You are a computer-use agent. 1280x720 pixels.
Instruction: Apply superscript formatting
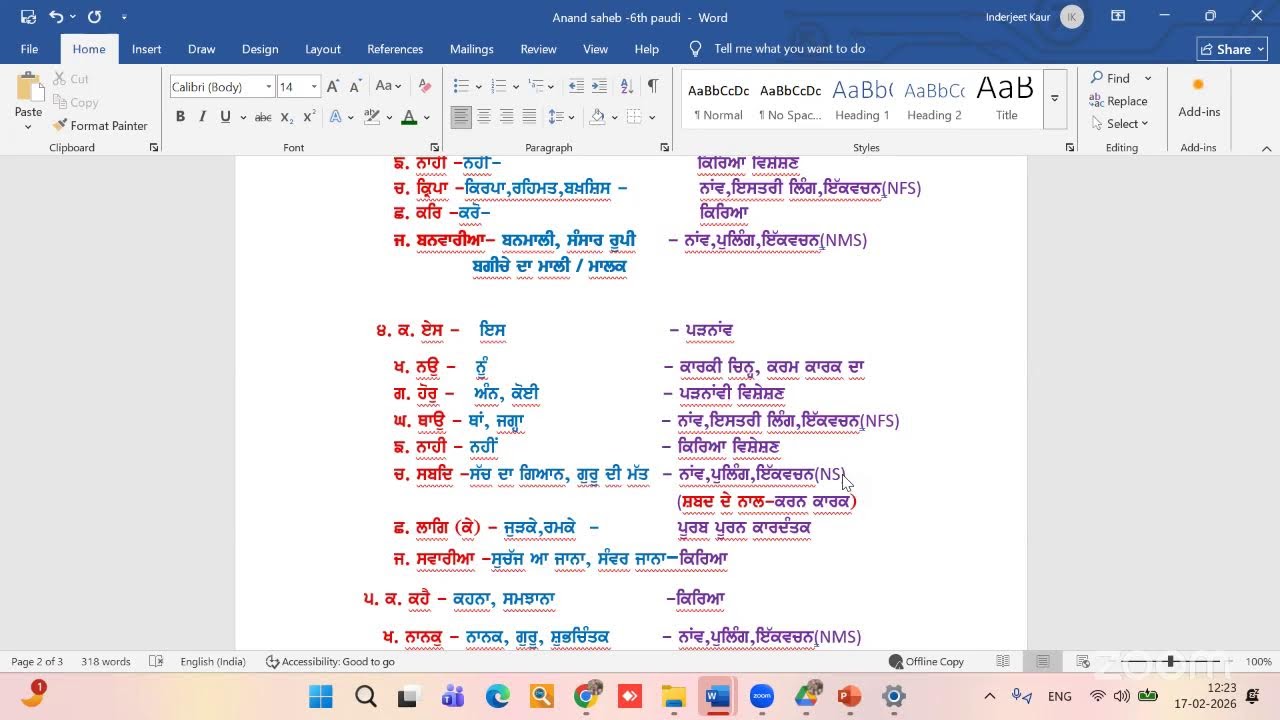[x=309, y=117]
